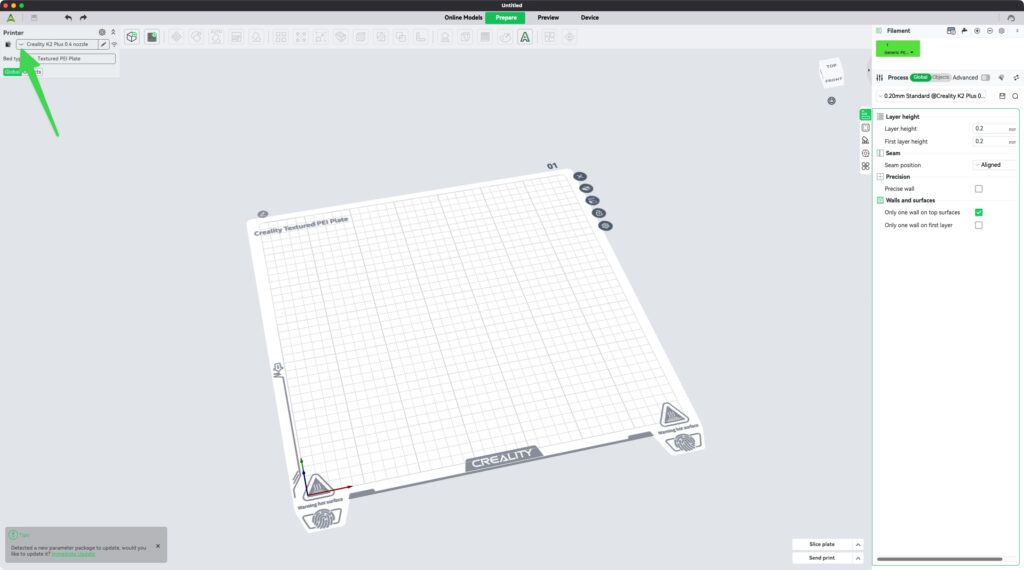The image size is (1024, 570).
Task: Click the Slice plate button
Action: coord(822,544)
